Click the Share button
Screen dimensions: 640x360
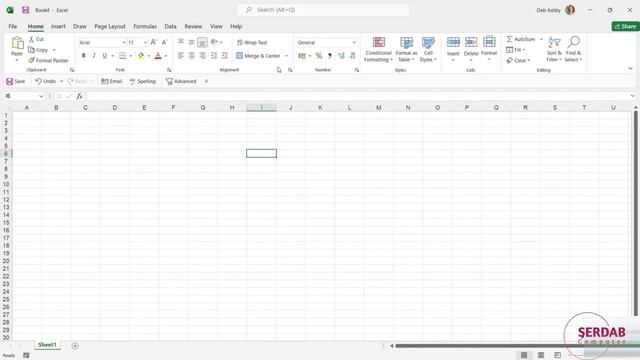(625, 26)
